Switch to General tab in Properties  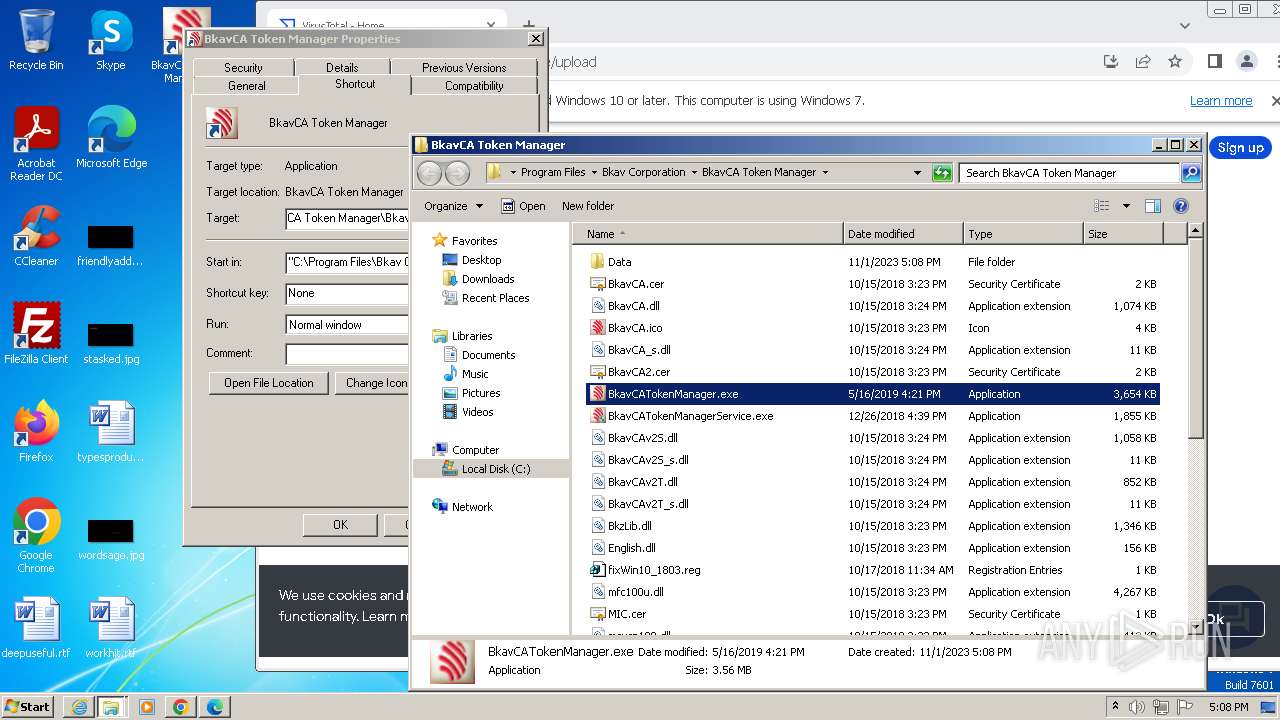click(x=246, y=86)
